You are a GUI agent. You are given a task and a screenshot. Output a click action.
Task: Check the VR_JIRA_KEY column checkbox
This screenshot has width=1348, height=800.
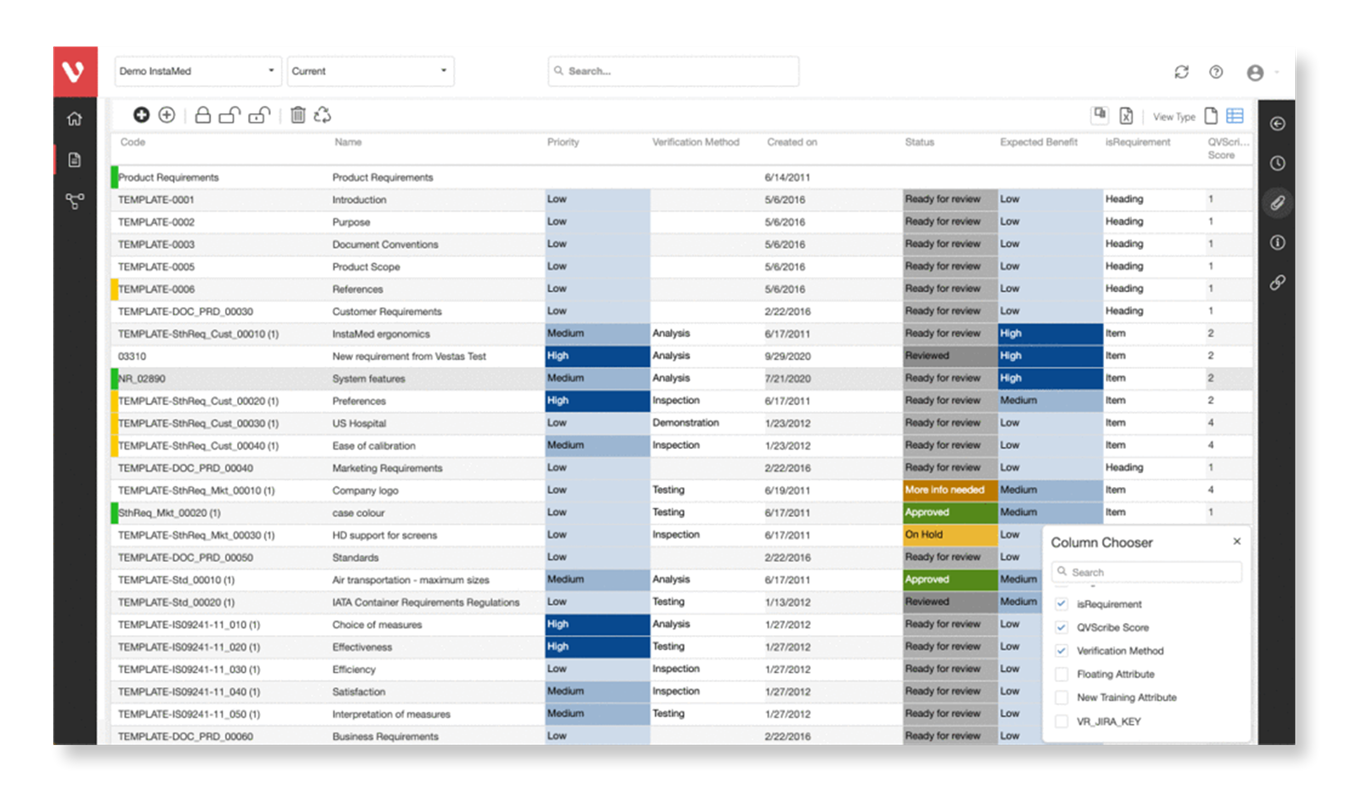1061,721
